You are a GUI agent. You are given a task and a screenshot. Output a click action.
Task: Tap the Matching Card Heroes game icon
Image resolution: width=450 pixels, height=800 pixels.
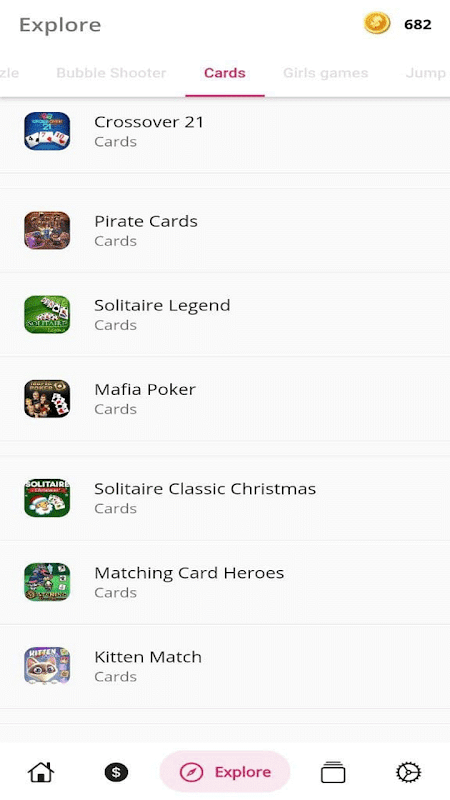pyautogui.click(x=47, y=582)
